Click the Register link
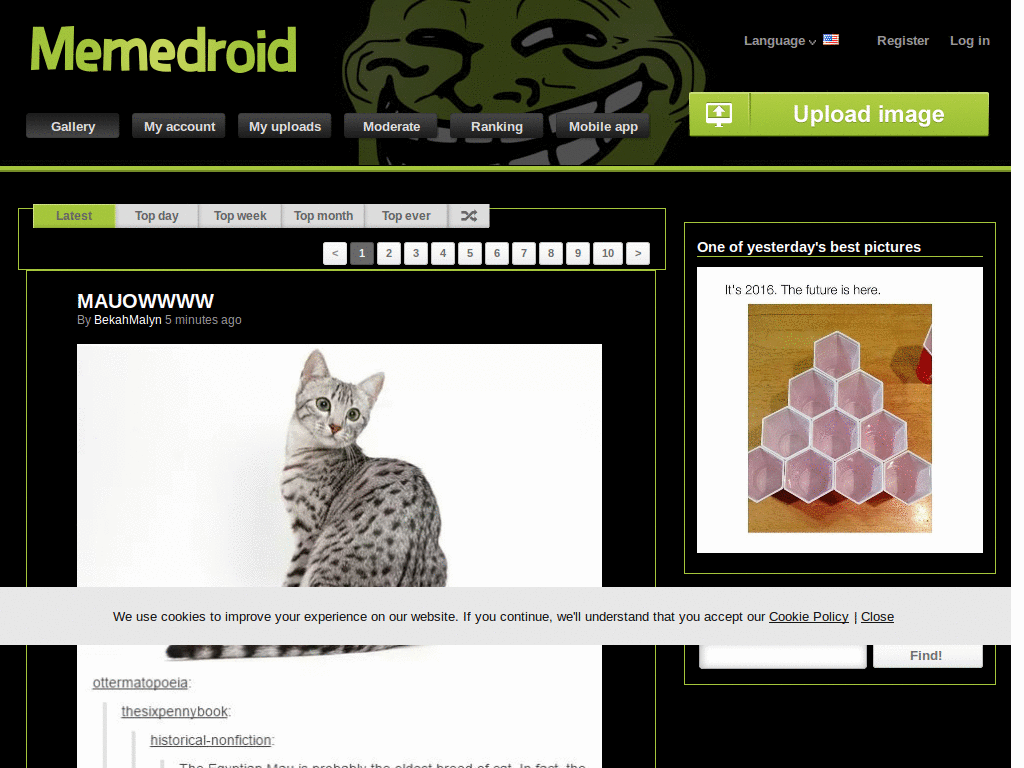The width and height of the screenshot is (1024, 768). tap(903, 40)
